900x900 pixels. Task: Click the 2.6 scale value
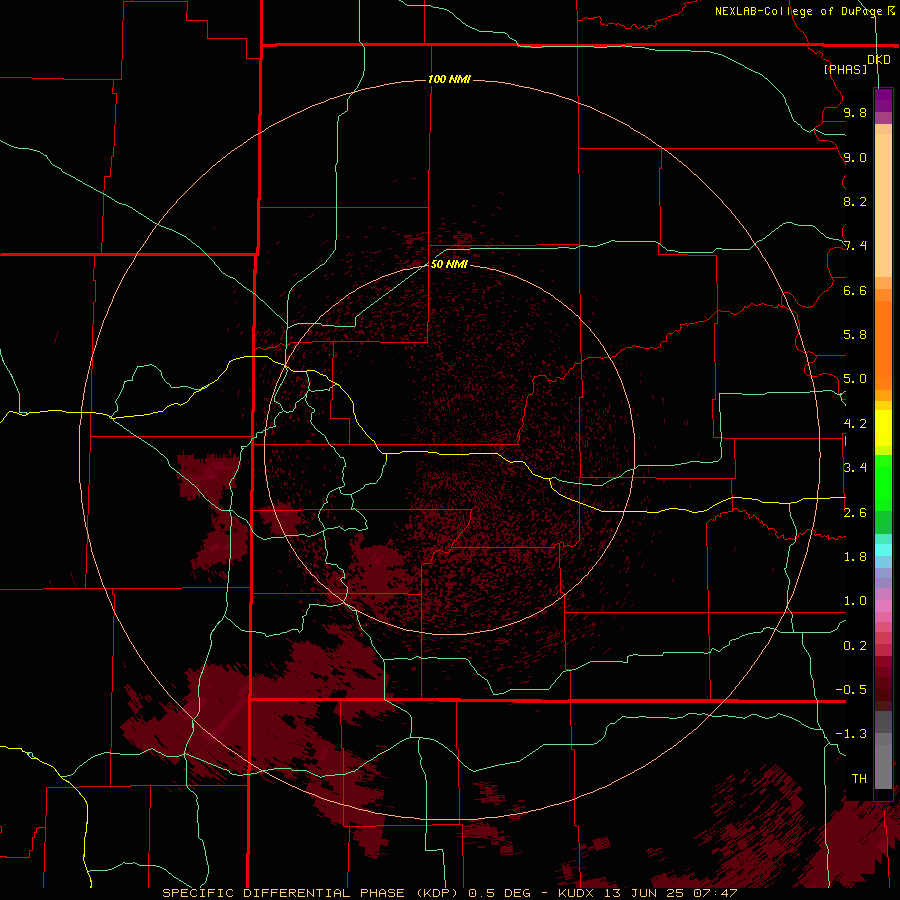click(x=855, y=513)
